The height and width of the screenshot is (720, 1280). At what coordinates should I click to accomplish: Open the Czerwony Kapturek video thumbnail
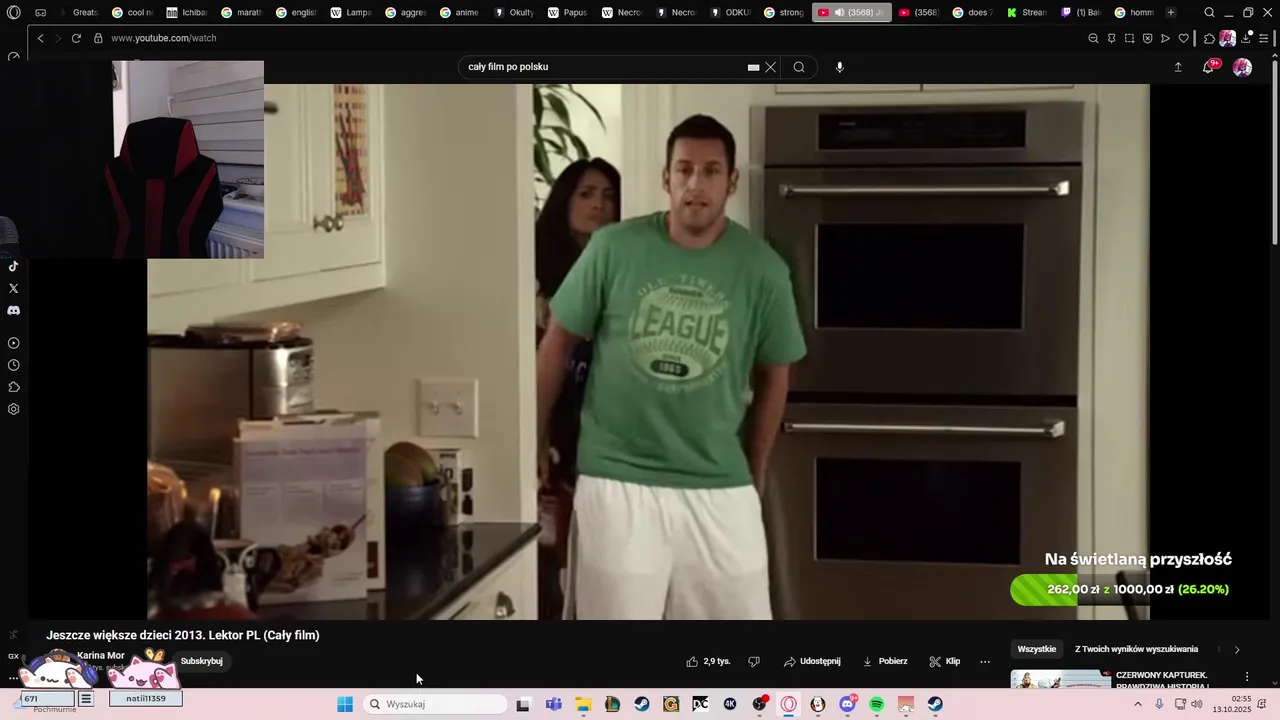click(x=1060, y=679)
